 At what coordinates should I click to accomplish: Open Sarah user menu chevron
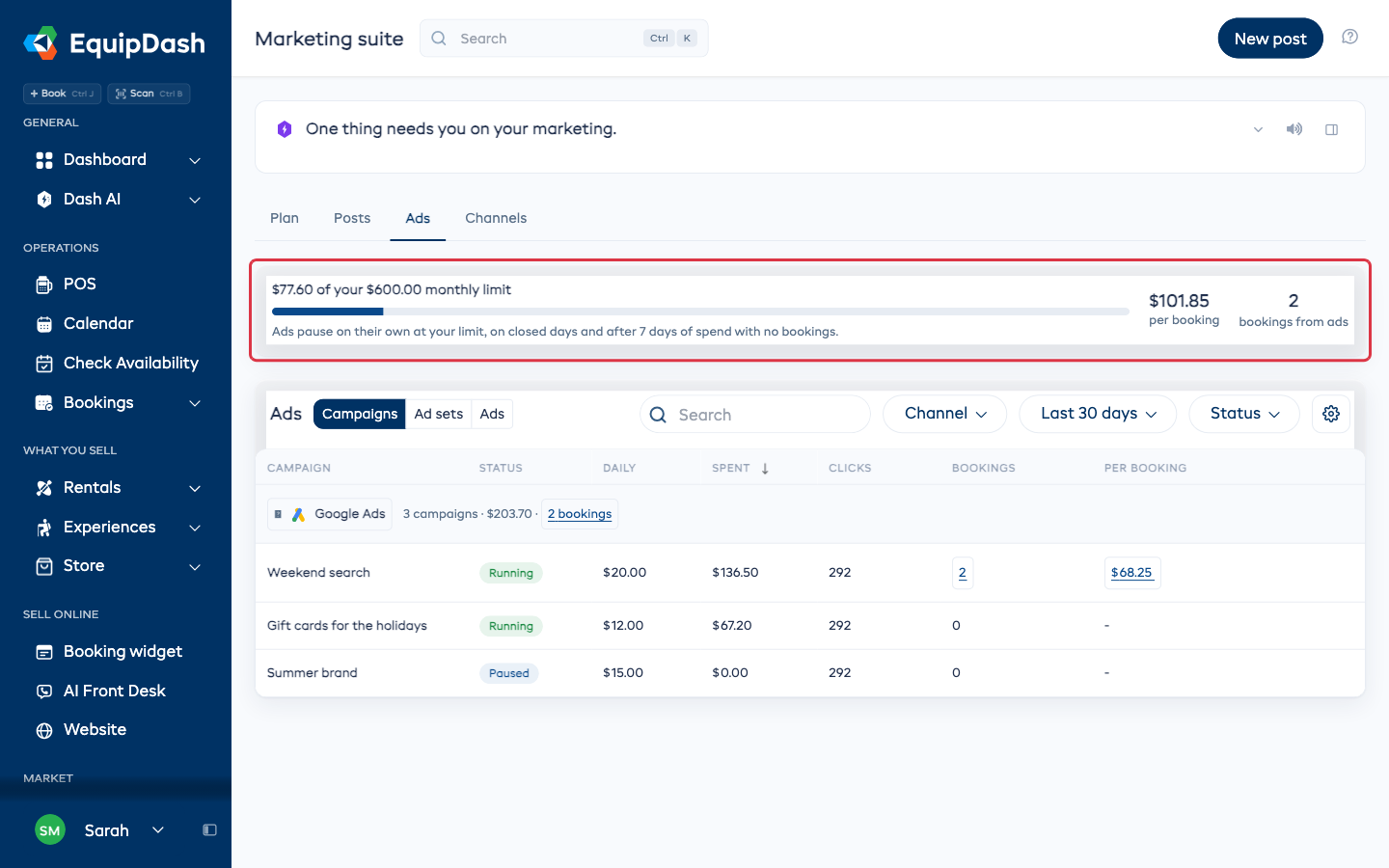[x=158, y=830]
